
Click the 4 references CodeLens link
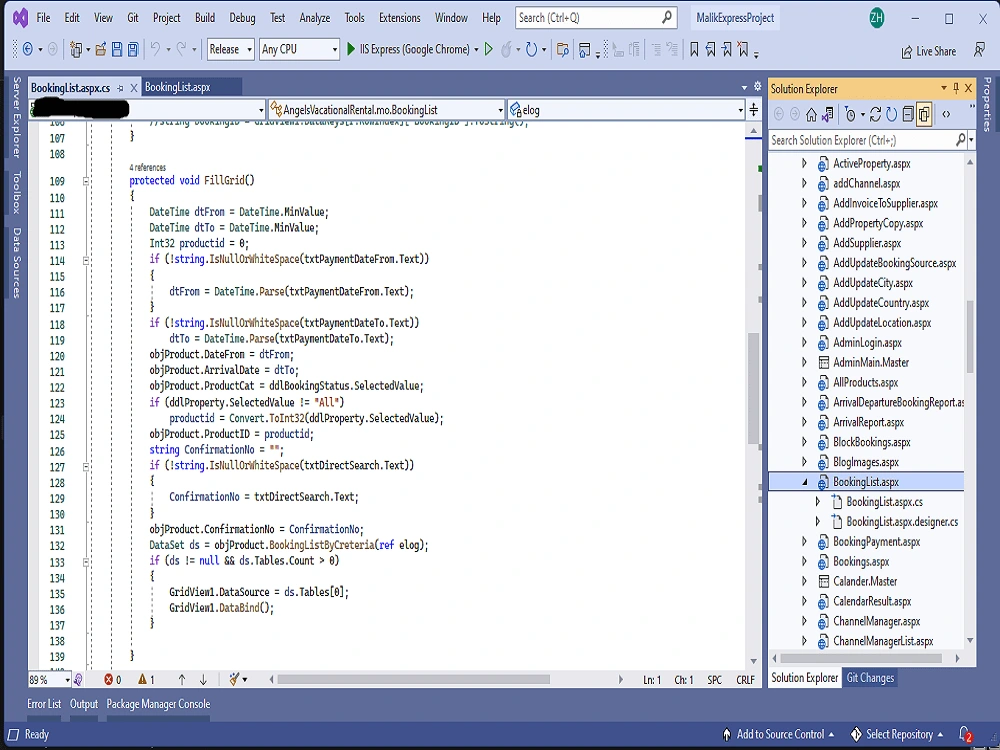(147, 167)
